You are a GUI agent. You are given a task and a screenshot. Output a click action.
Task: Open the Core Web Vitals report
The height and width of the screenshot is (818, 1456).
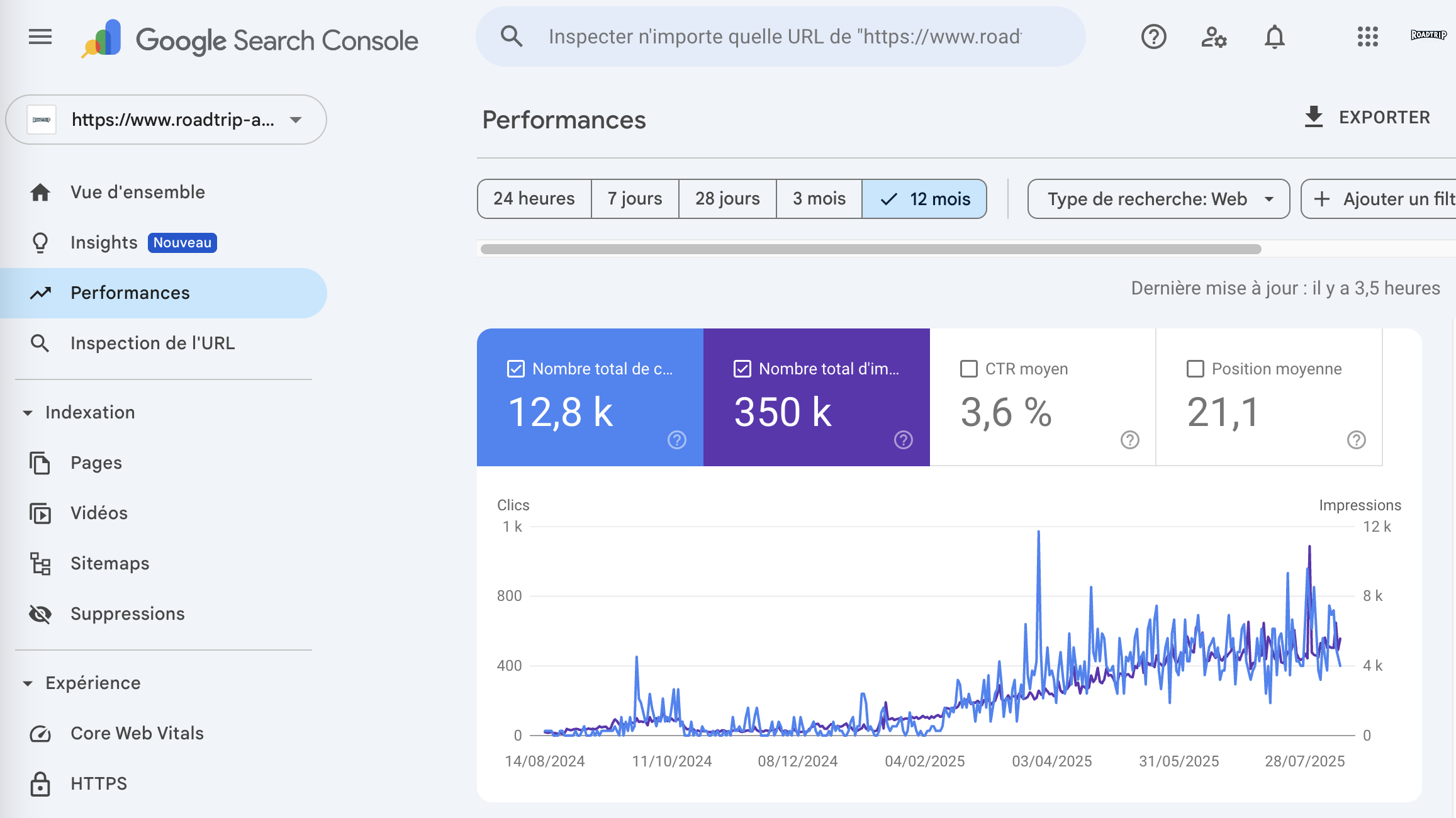coord(164,734)
